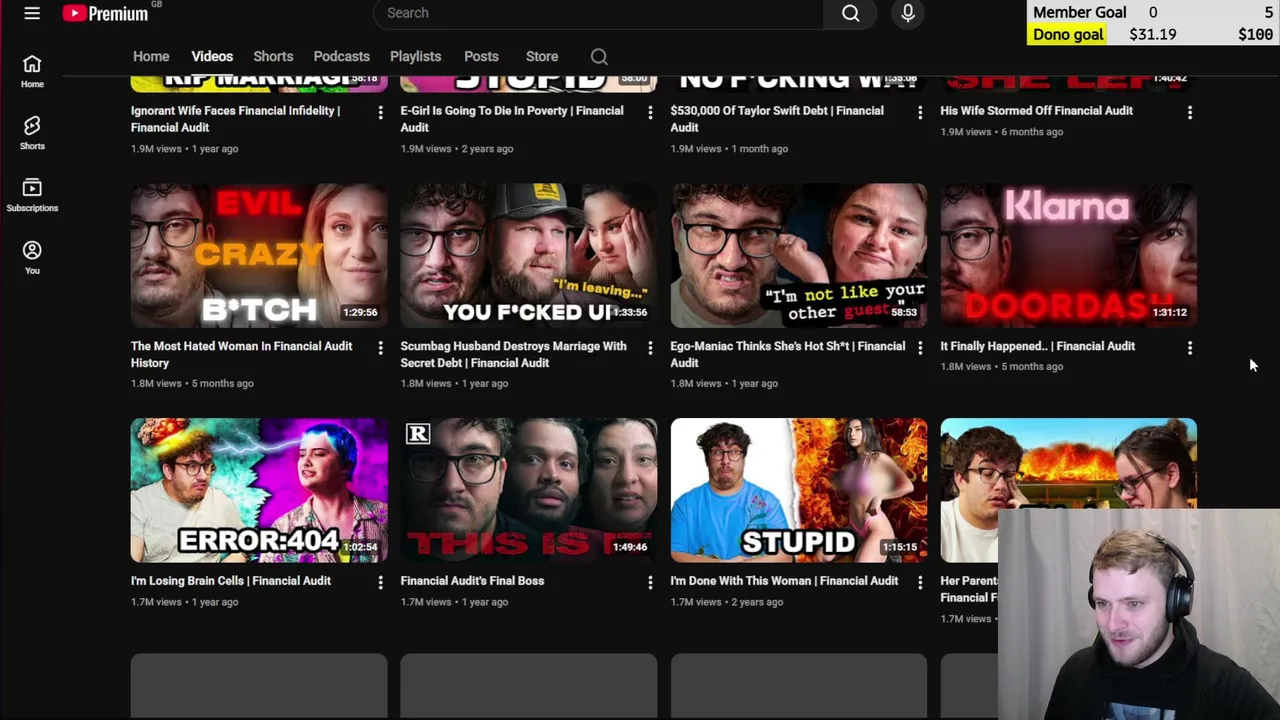Open the STUPID fire thumbnail
The width and height of the screenshot is (1280, 720).
799,490
